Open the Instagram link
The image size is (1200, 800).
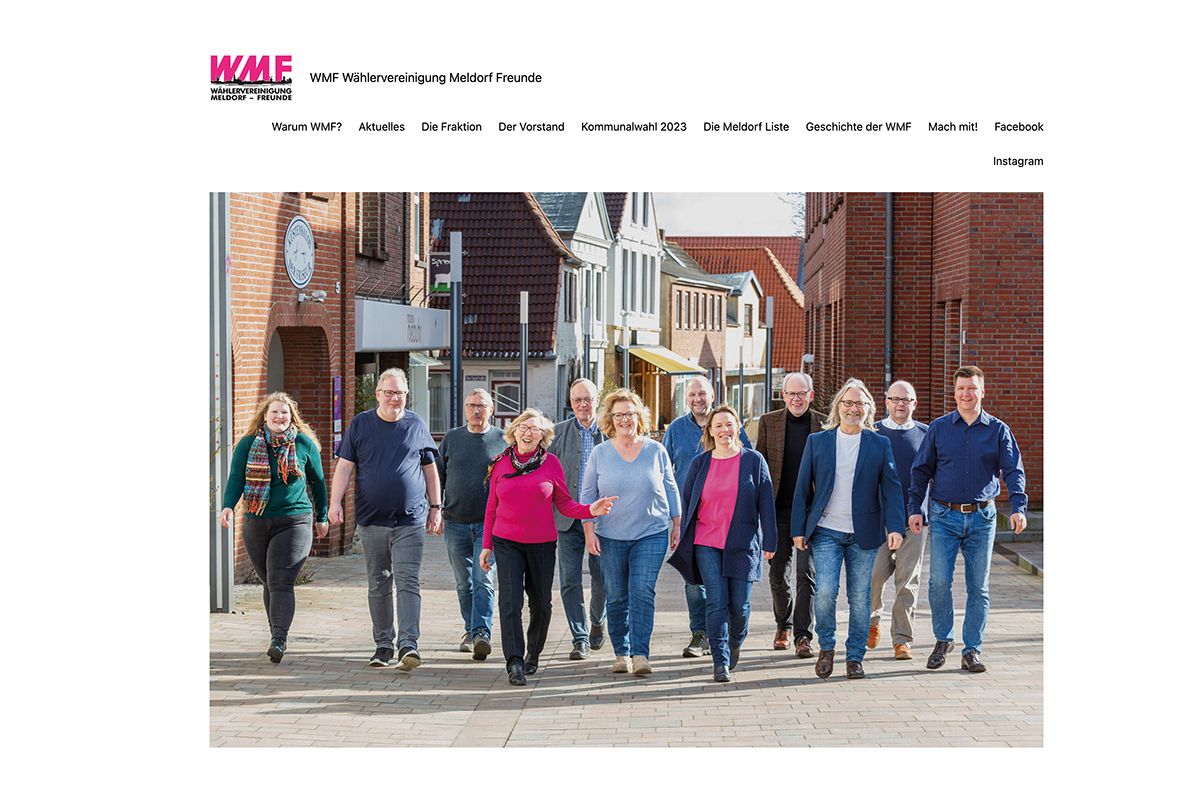coord(1018,161)
